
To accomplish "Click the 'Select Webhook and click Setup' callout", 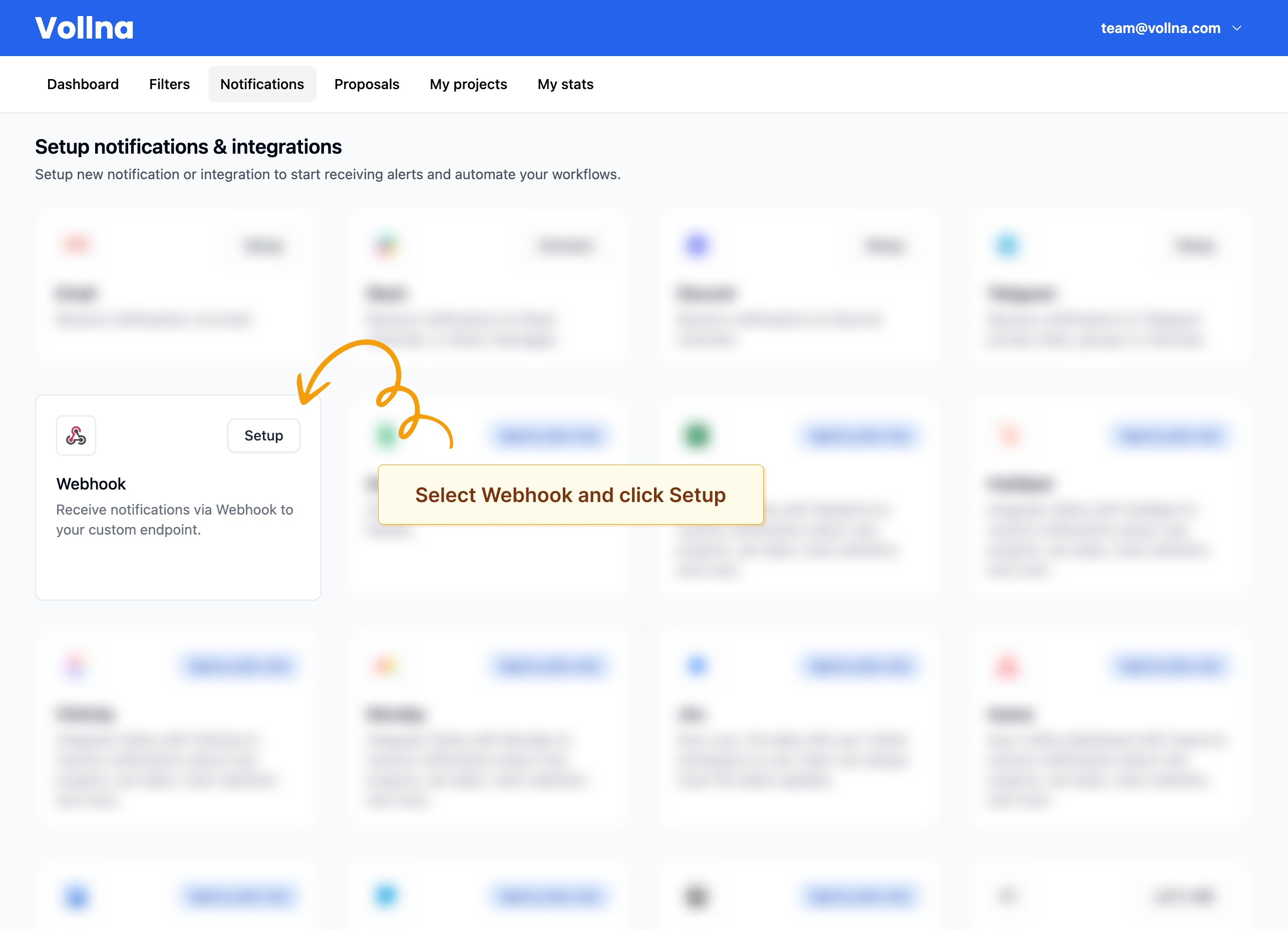I will pos(570,495).
